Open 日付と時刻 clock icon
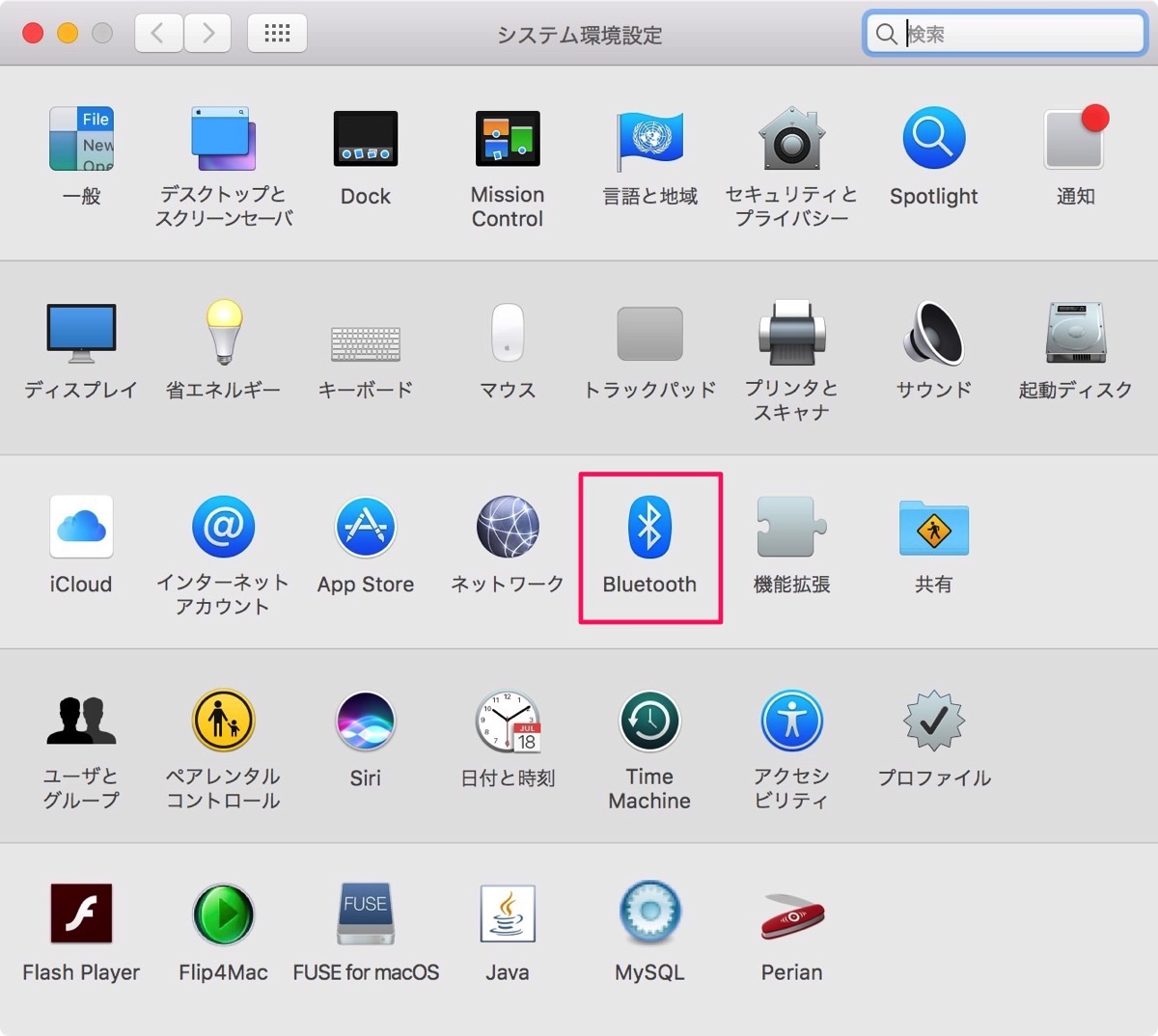Image resolution: width=1158 pixels, height=1036 pixels. [508, 721]
